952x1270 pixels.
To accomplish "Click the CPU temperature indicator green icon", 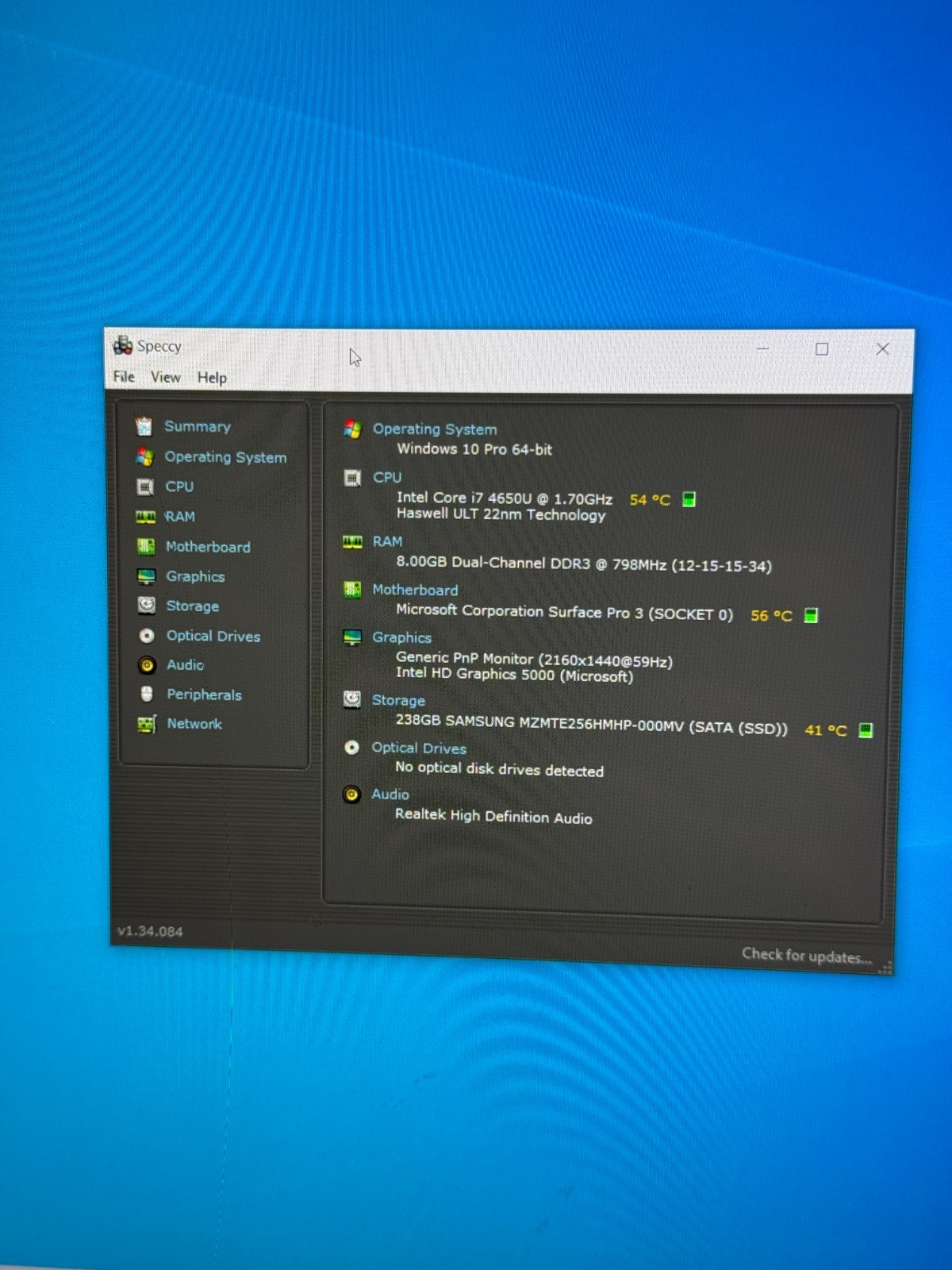I will [689, 499].
